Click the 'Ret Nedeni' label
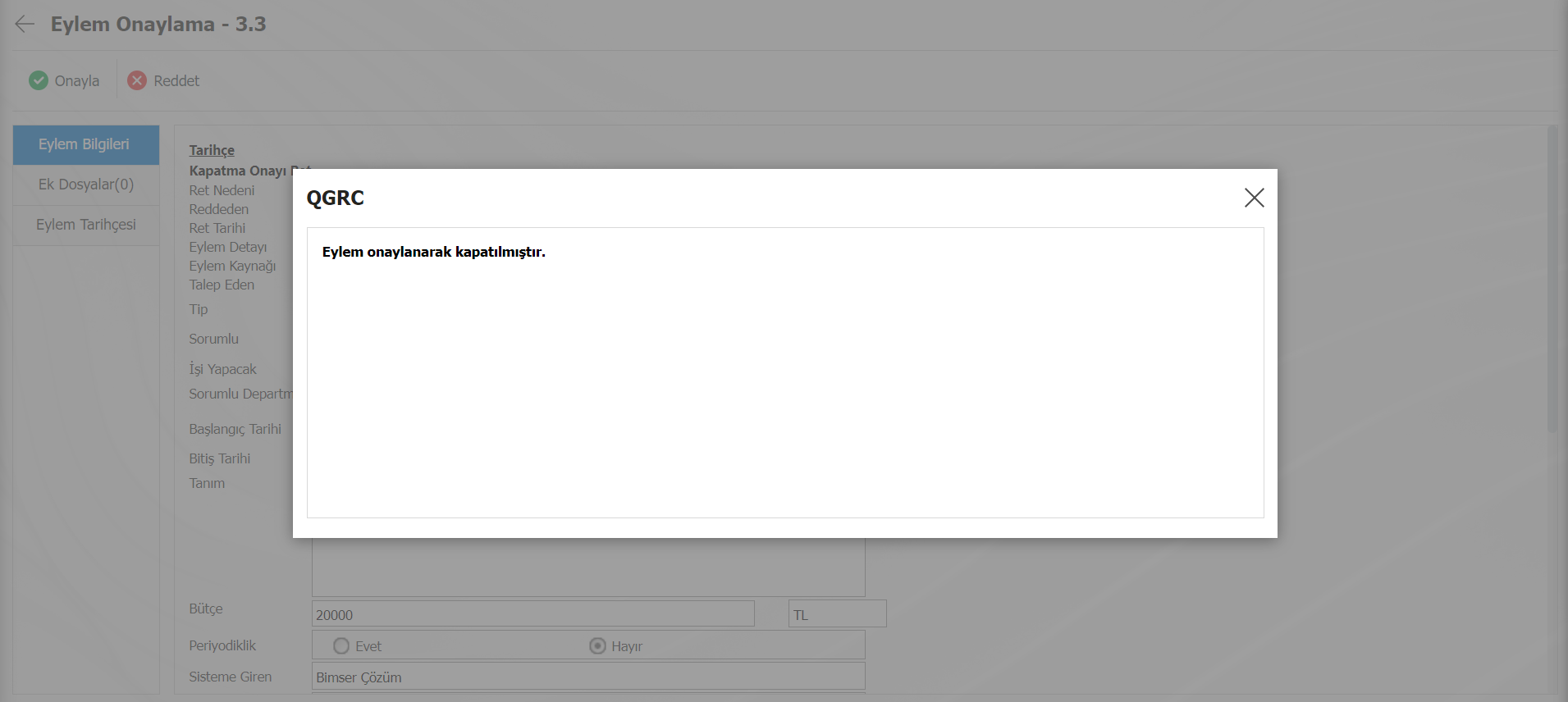Screen dimensions: 1568x702 point(222,190)
